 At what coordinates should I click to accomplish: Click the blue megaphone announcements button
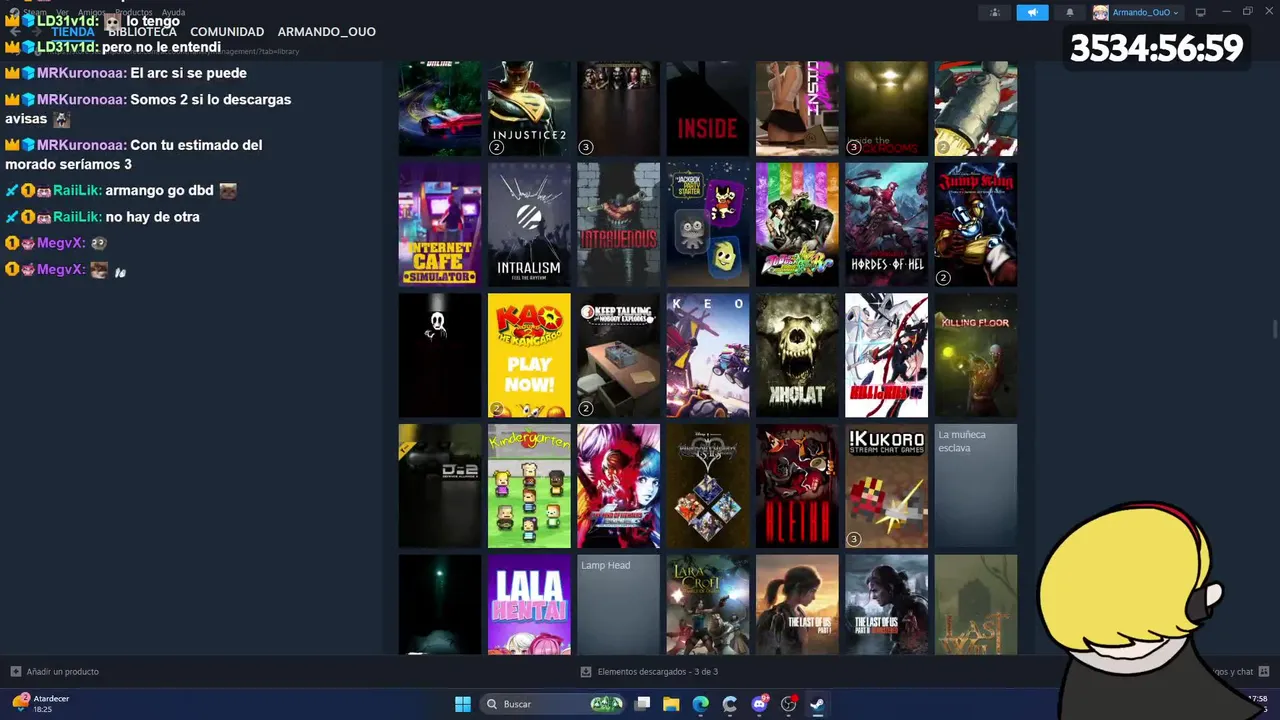tap(1032, 12)
